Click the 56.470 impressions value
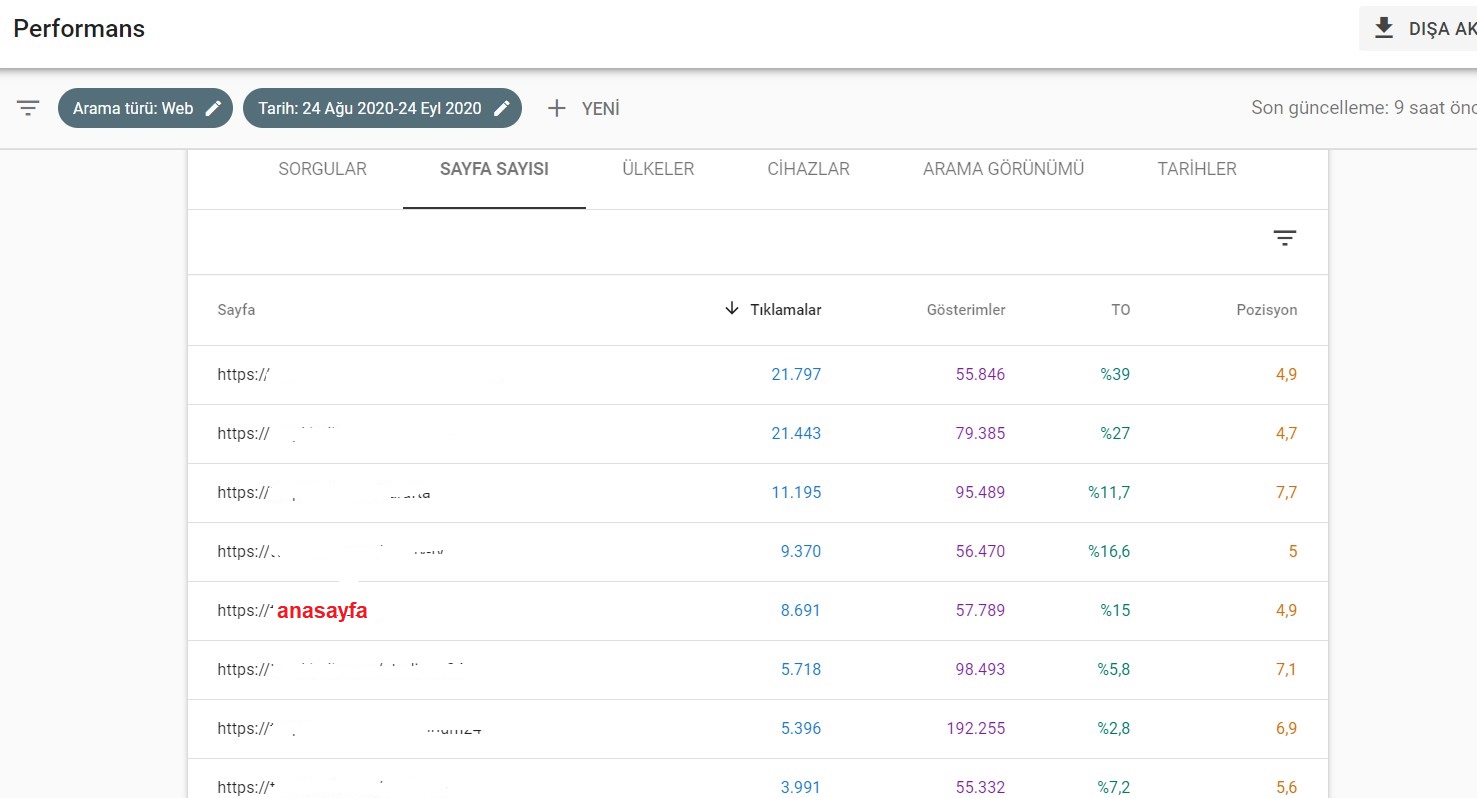The width and height of the screenshot is (1477, 798). tap(981, 552)
